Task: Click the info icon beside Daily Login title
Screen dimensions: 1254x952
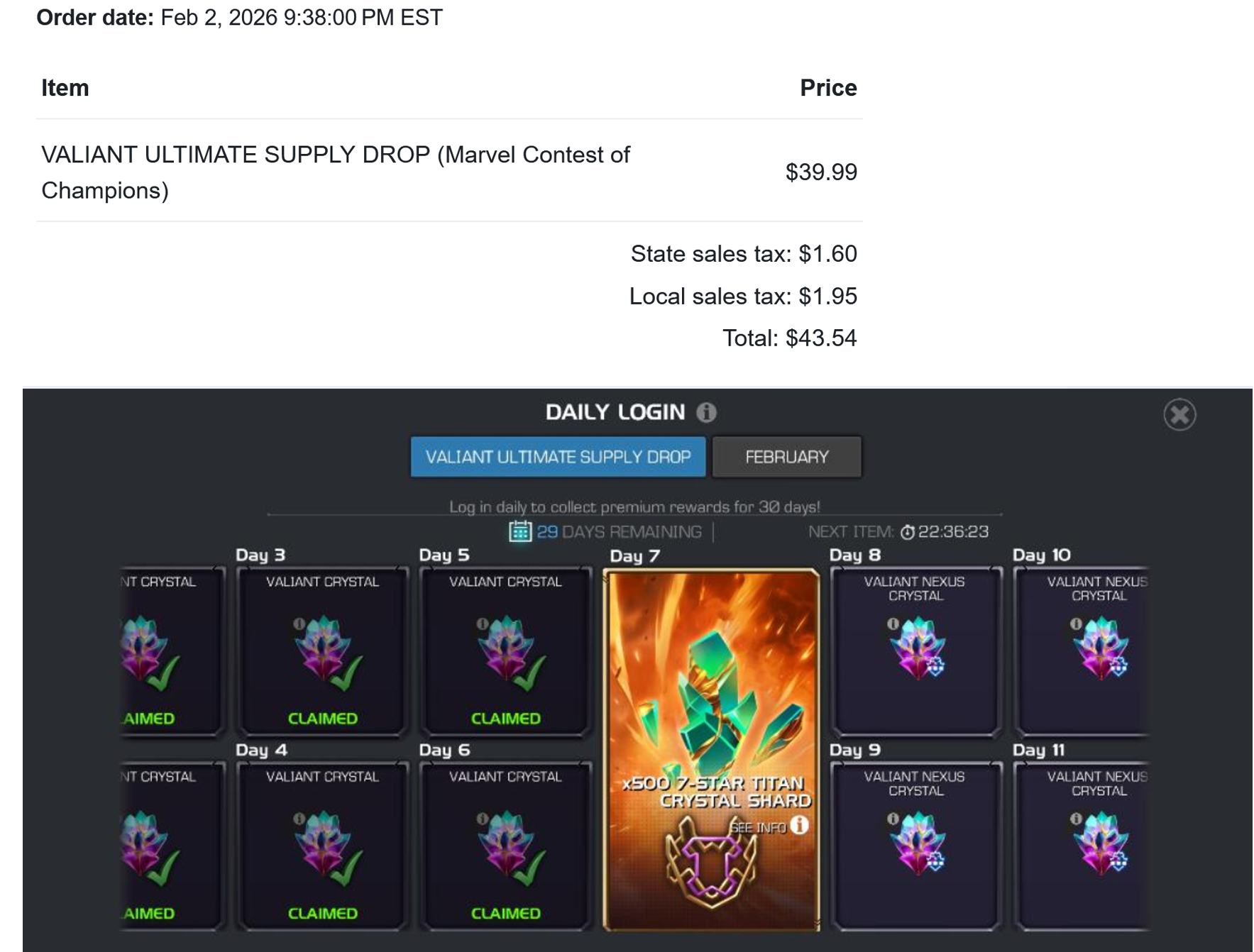Action: click(706, 412)
